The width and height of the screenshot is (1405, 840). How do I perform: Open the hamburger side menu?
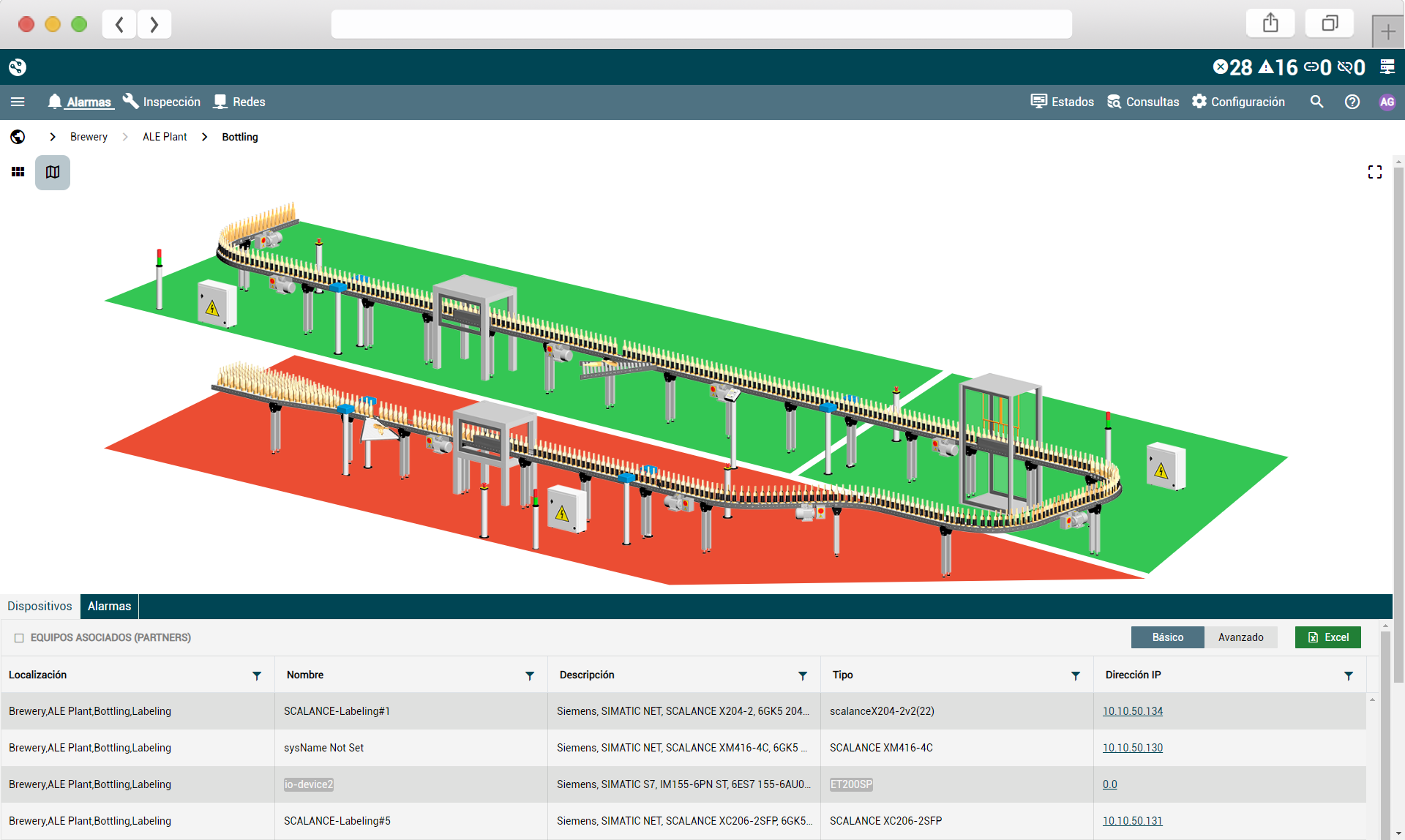point(18,102)
